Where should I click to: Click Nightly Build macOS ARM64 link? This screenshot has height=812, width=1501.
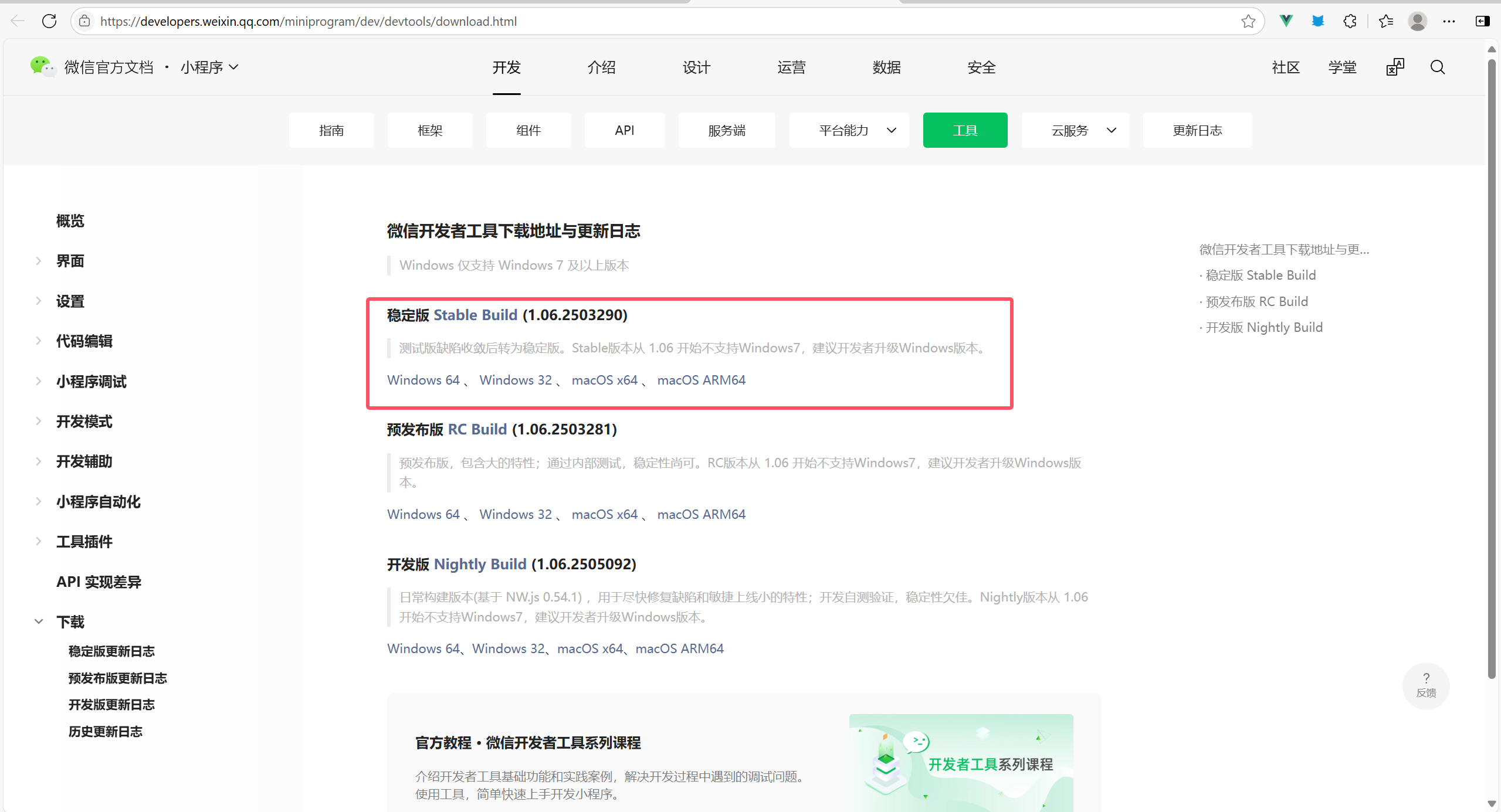[679, 648]
